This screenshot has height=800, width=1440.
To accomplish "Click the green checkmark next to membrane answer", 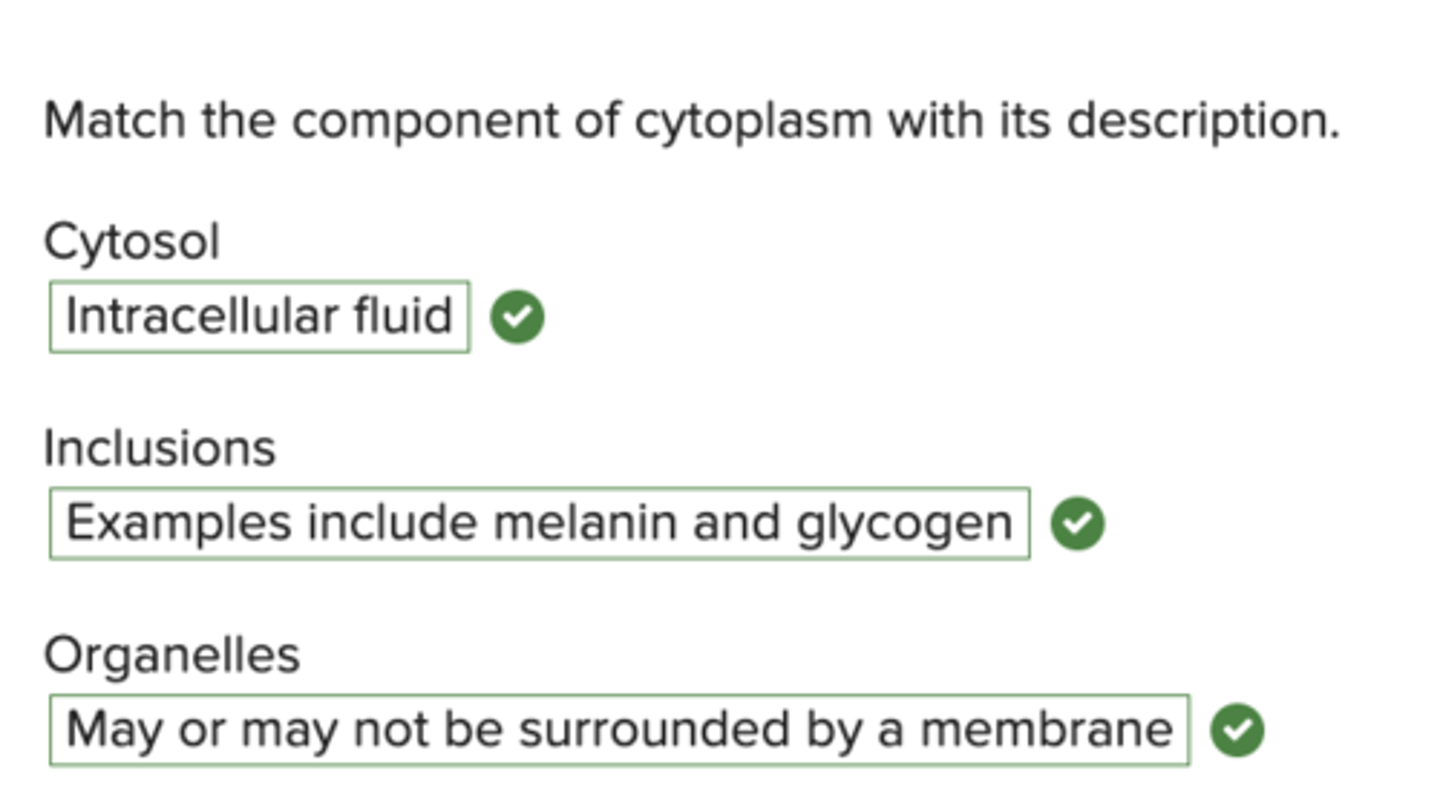I will [1237, 731].
